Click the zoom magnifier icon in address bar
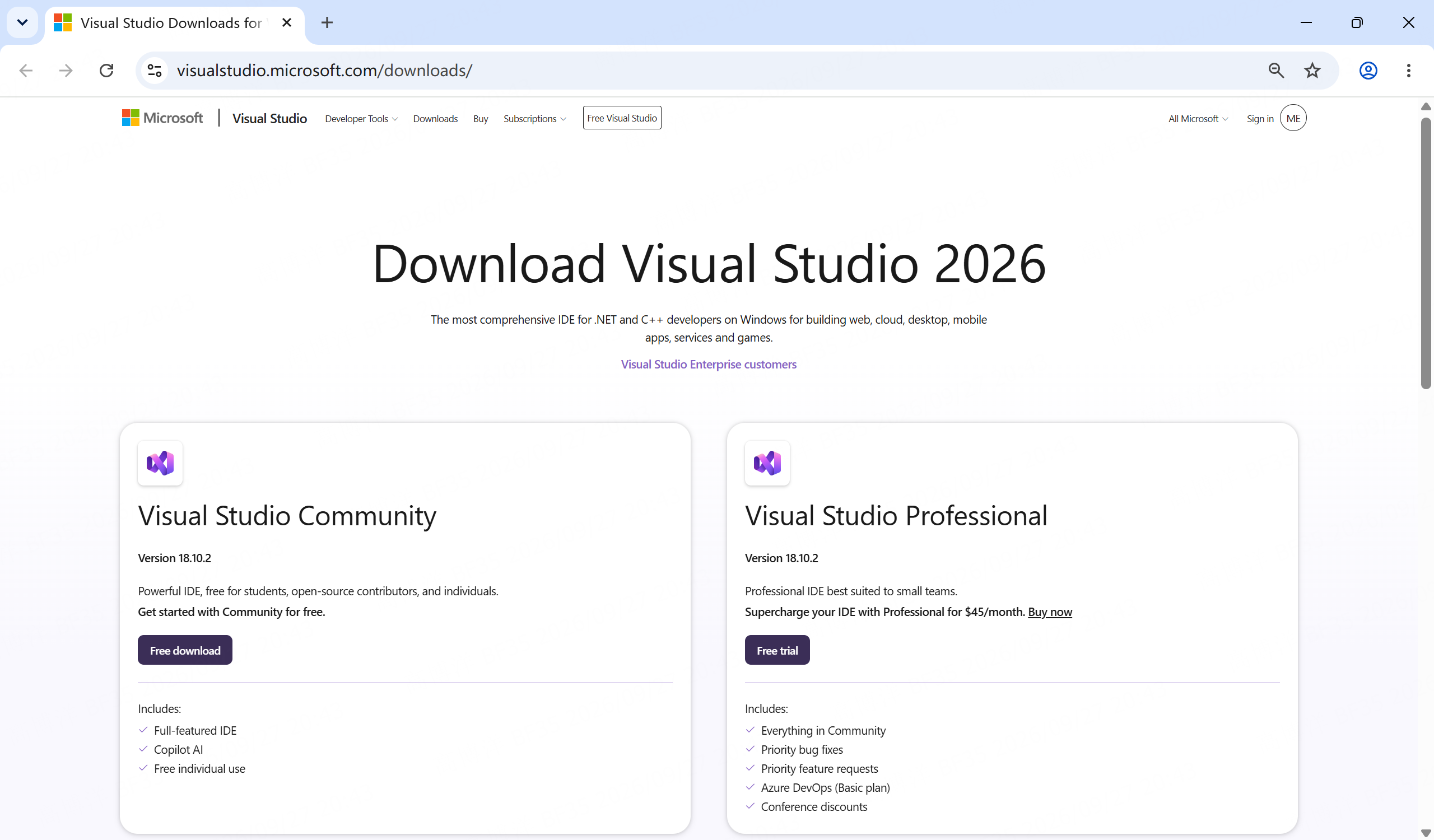This screenshot has height=840, width=1434. (x=1277, y=71)
